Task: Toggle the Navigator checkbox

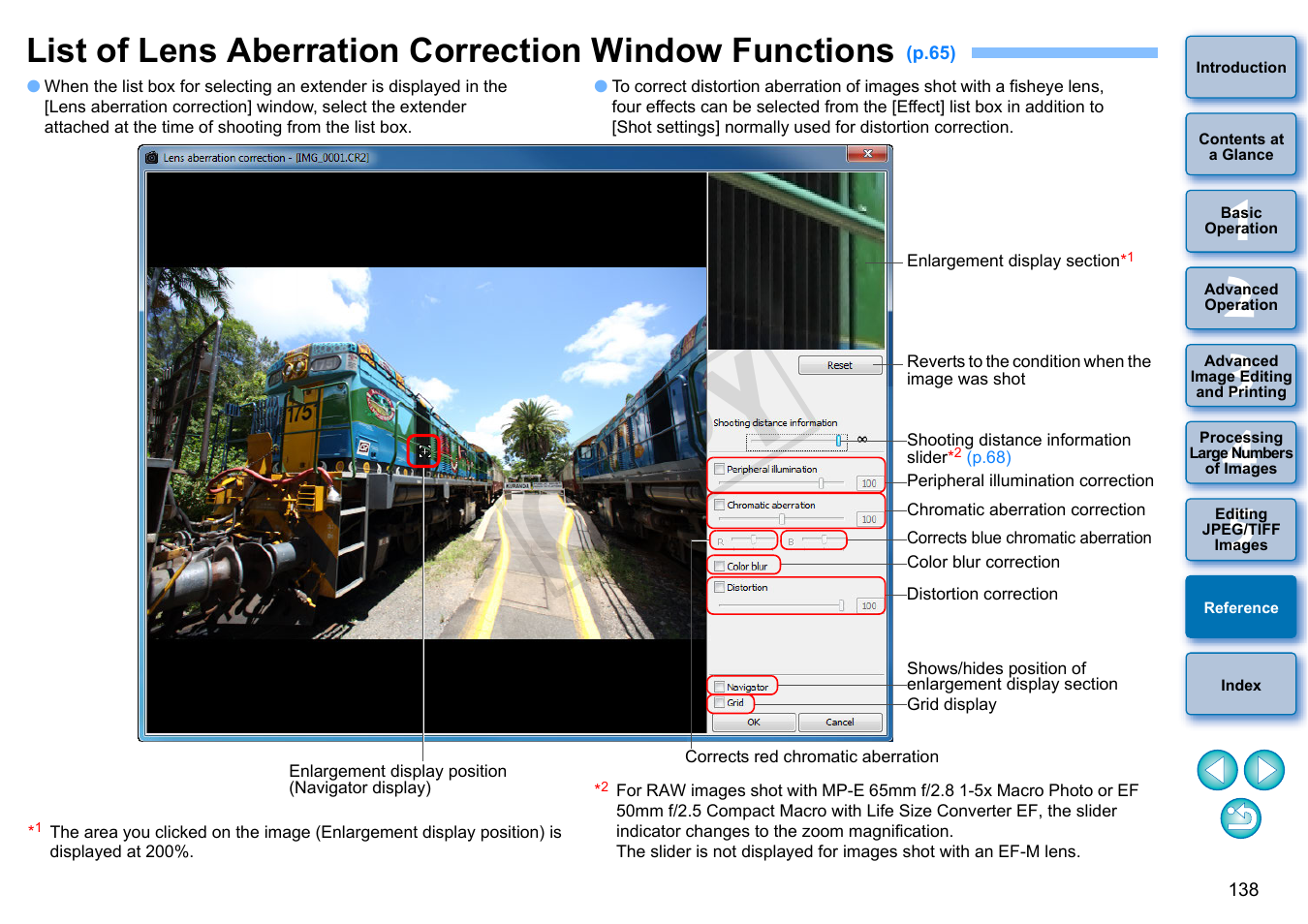Action: click(x=720, y=687)
